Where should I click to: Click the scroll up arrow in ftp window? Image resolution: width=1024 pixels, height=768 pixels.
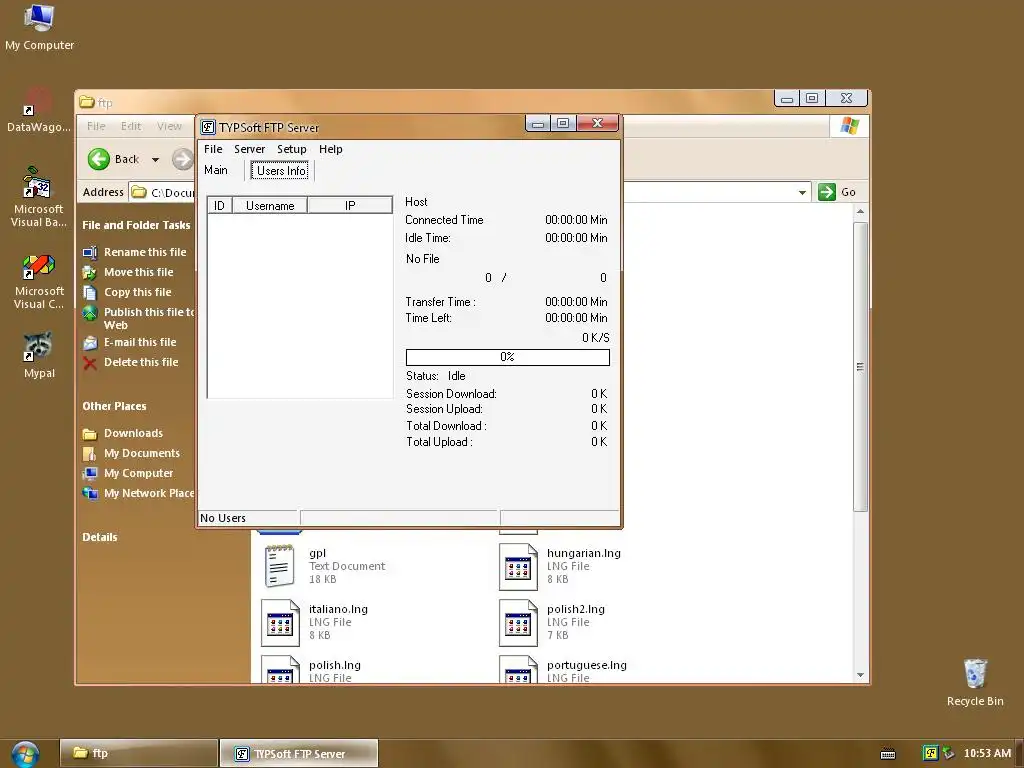[860, 212]
